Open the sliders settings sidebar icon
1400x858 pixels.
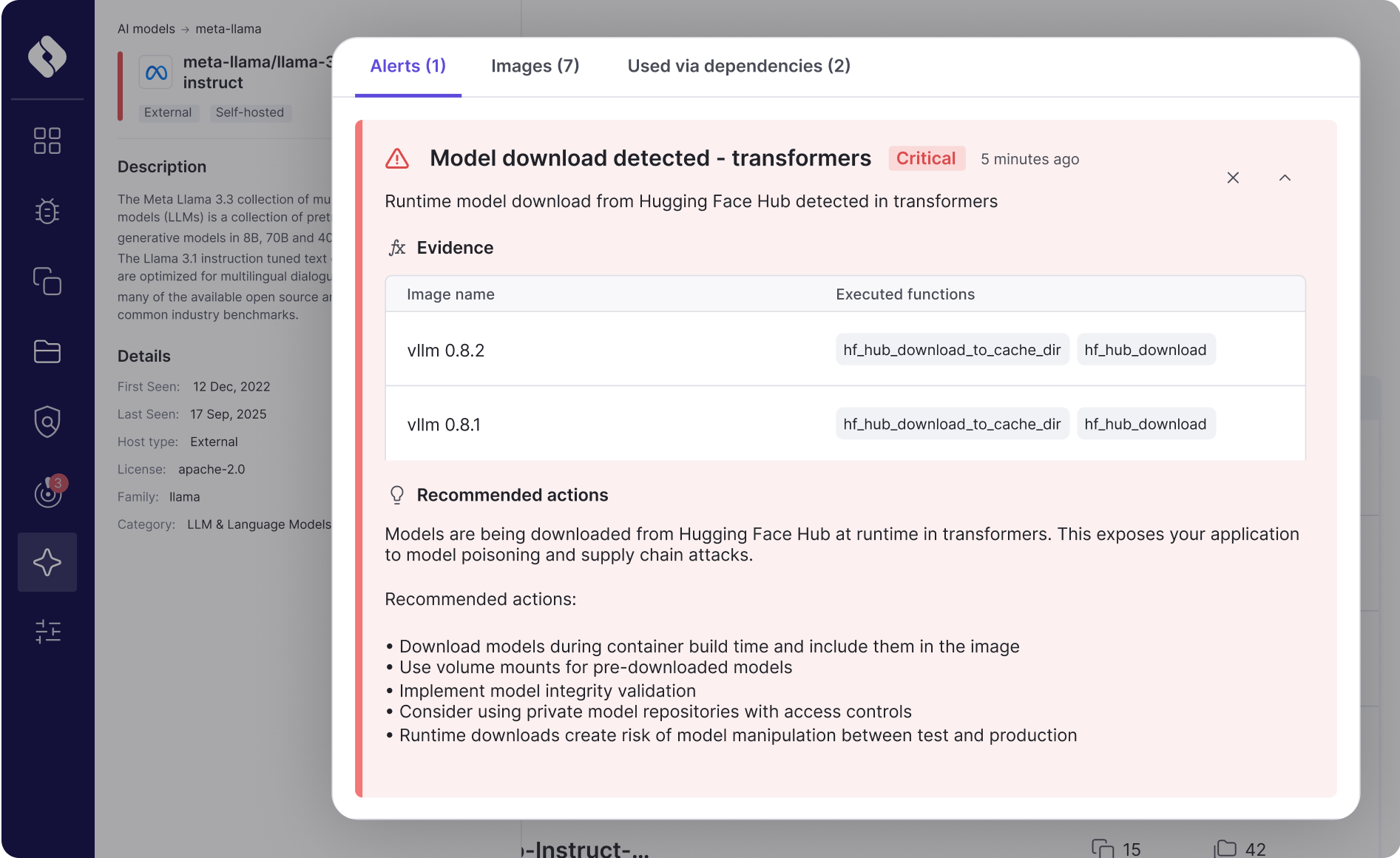pyautogui.click(x=47, y=631)
